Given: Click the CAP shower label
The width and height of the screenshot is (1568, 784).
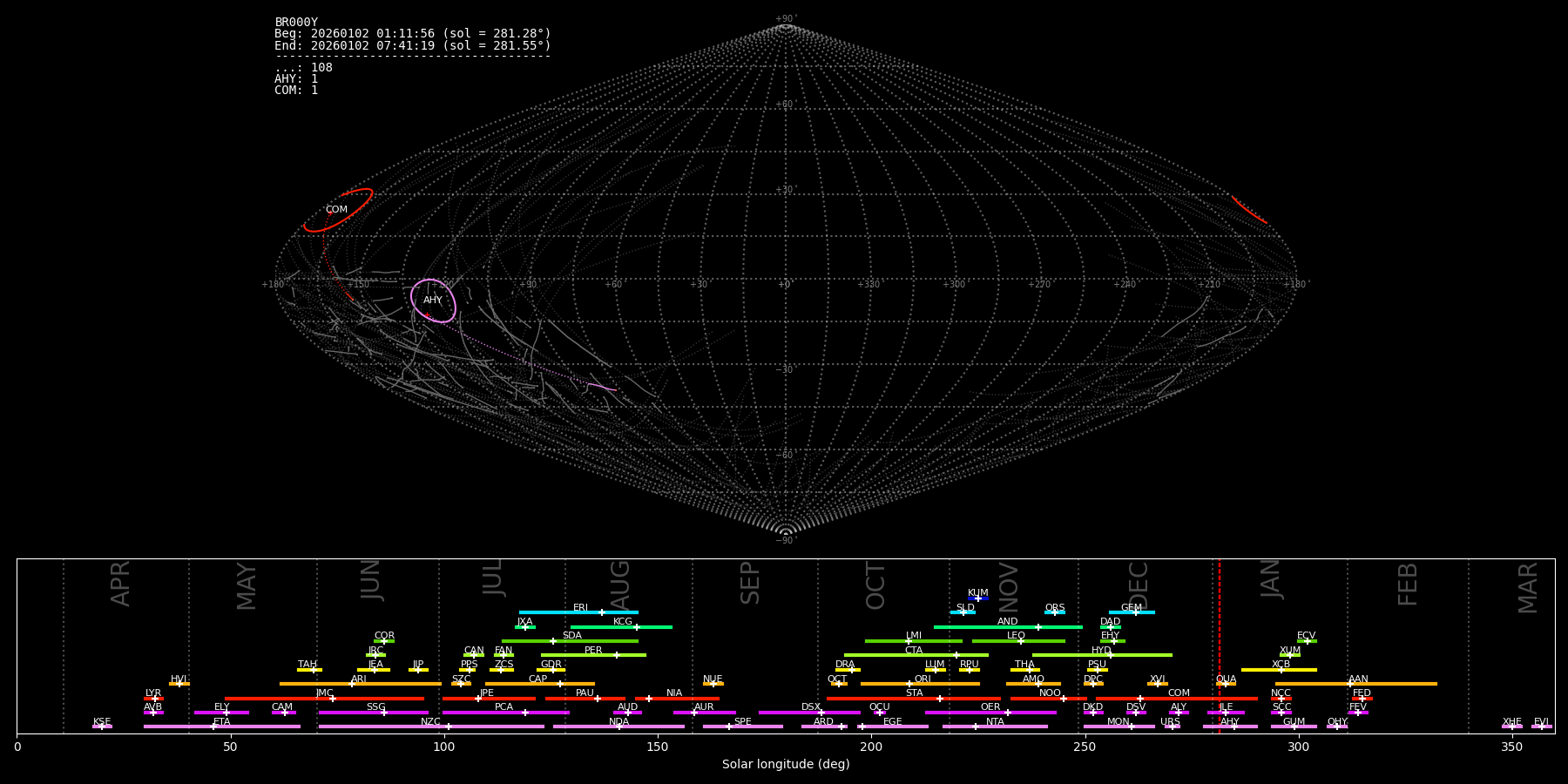Looking at the screenshot, I should (538, 679).
